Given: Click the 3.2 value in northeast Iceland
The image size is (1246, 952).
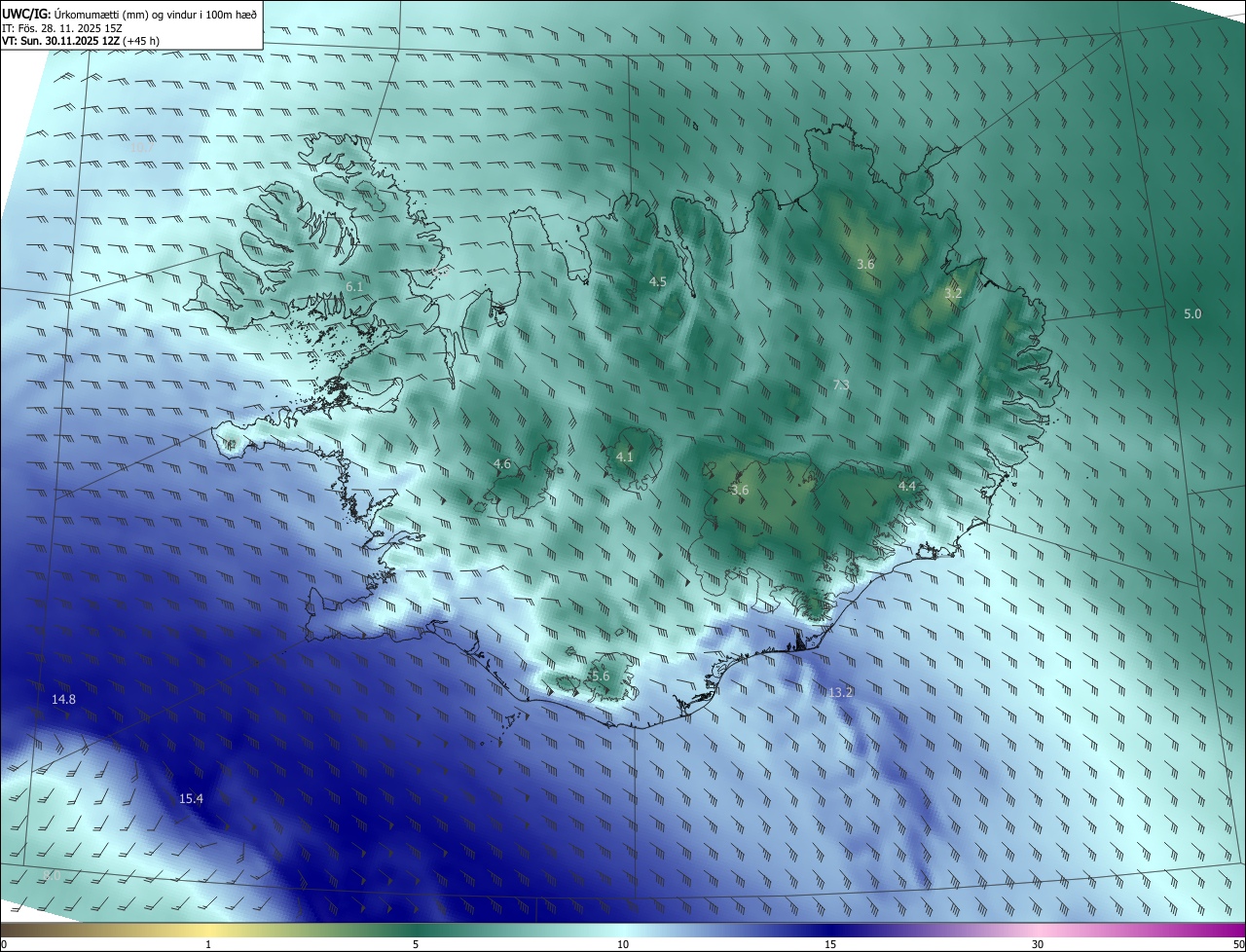Looking at the screenshot, I should tap(953, 293).
